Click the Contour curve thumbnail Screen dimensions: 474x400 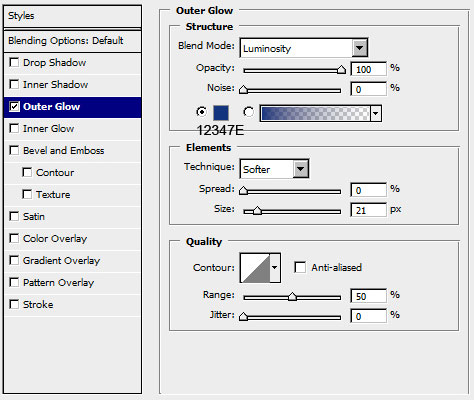click(255, 268)
